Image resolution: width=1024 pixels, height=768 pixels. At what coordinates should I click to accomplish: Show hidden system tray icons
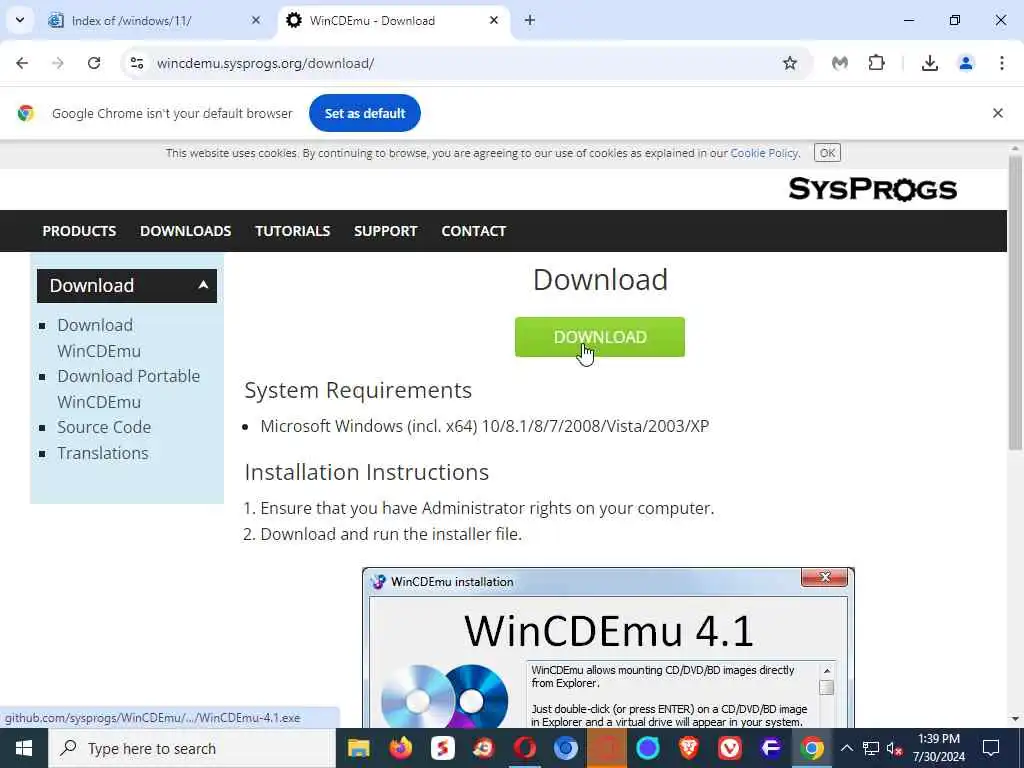[x=846, y=748]
